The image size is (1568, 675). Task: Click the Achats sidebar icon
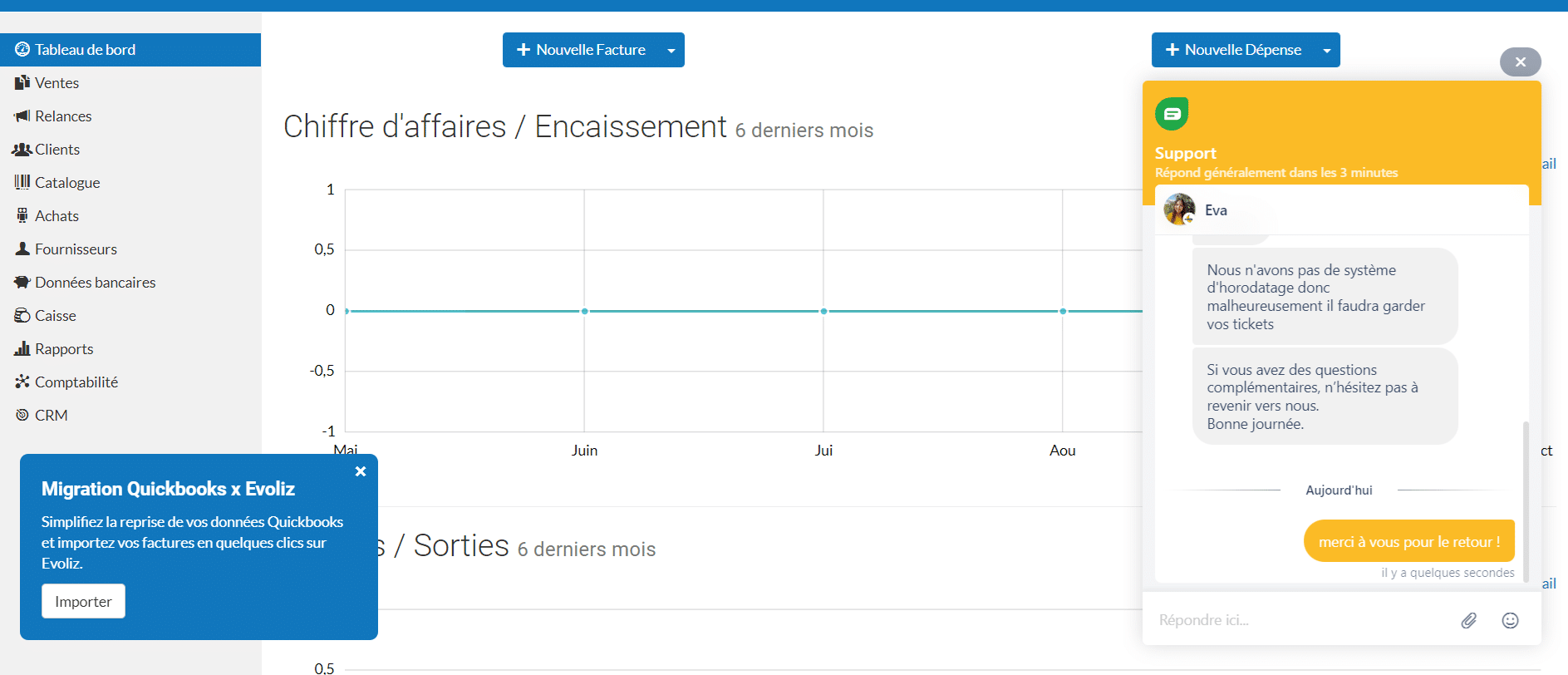pyautogui.click(x=22, y=215)
